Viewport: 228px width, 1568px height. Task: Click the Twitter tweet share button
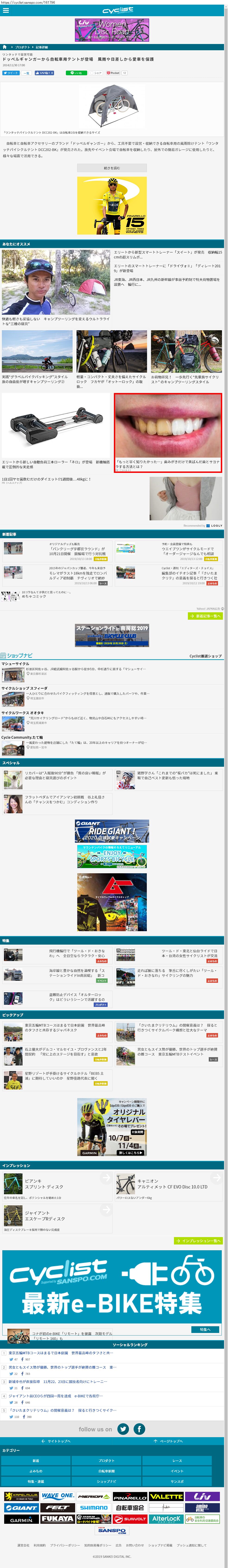(x=11, y=73)
